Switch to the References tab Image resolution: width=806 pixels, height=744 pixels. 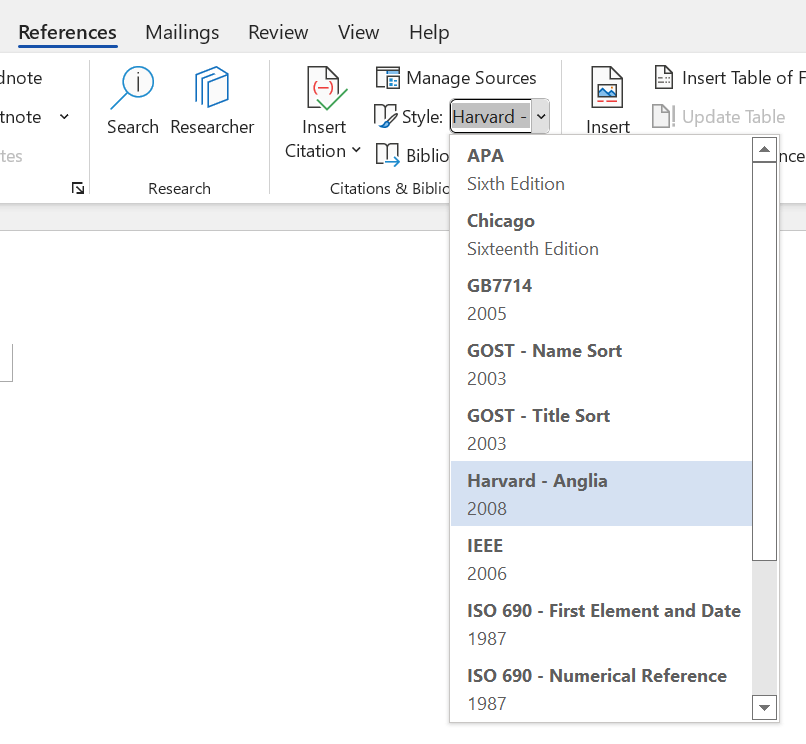(x=67, y=32)
